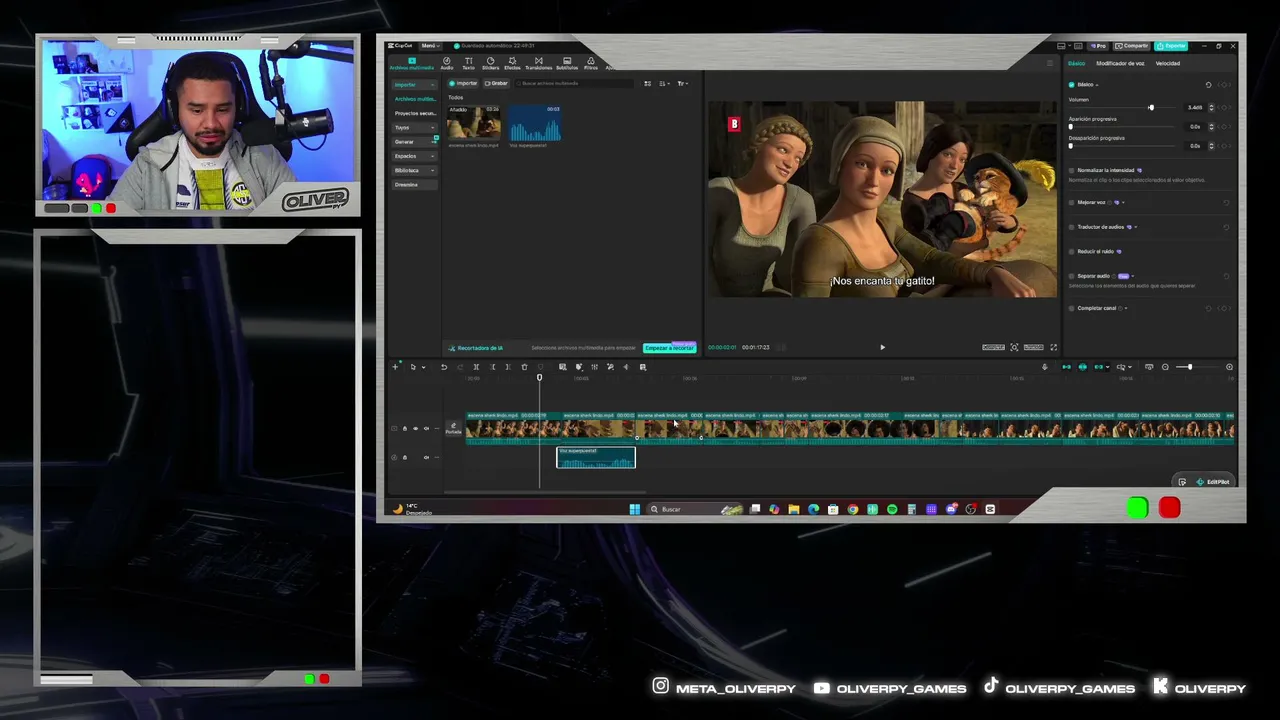Open File Explorer from the taskbar
Image resolution: width=1280 pixels, height=720 pixels.
(794, 509)
